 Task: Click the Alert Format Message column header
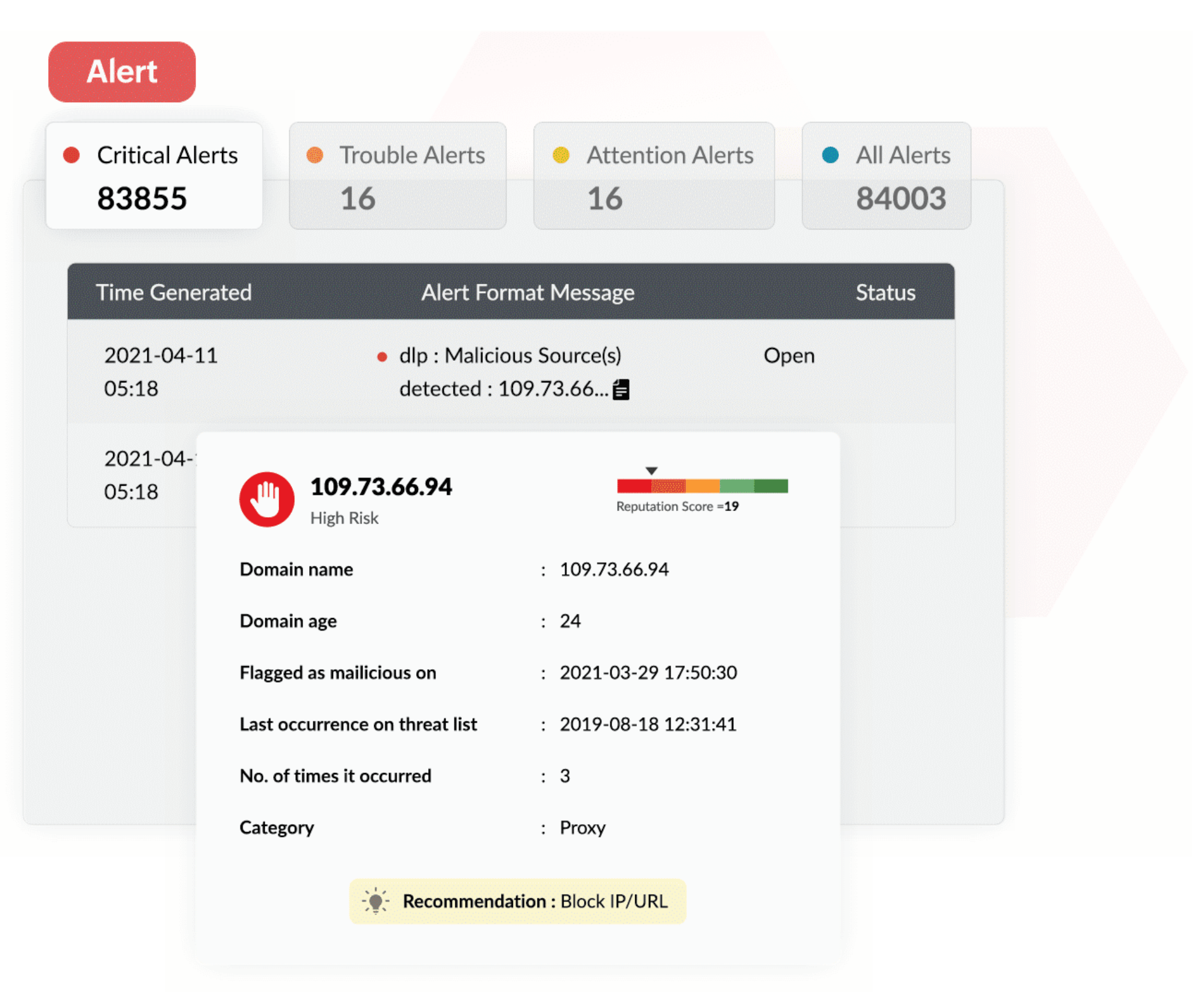[527, 293]
